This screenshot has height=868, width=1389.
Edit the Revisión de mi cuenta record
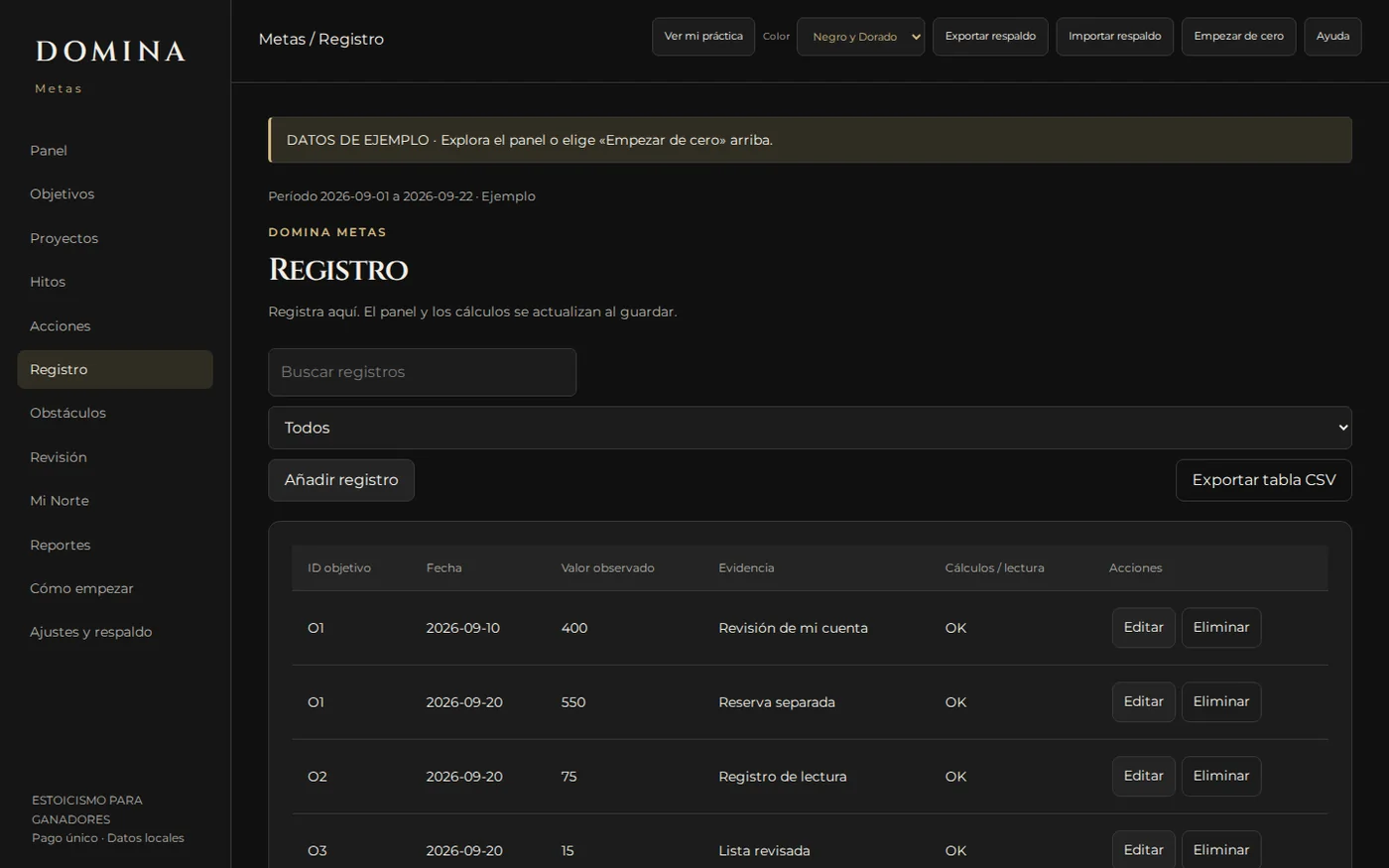coord(1143,628)
